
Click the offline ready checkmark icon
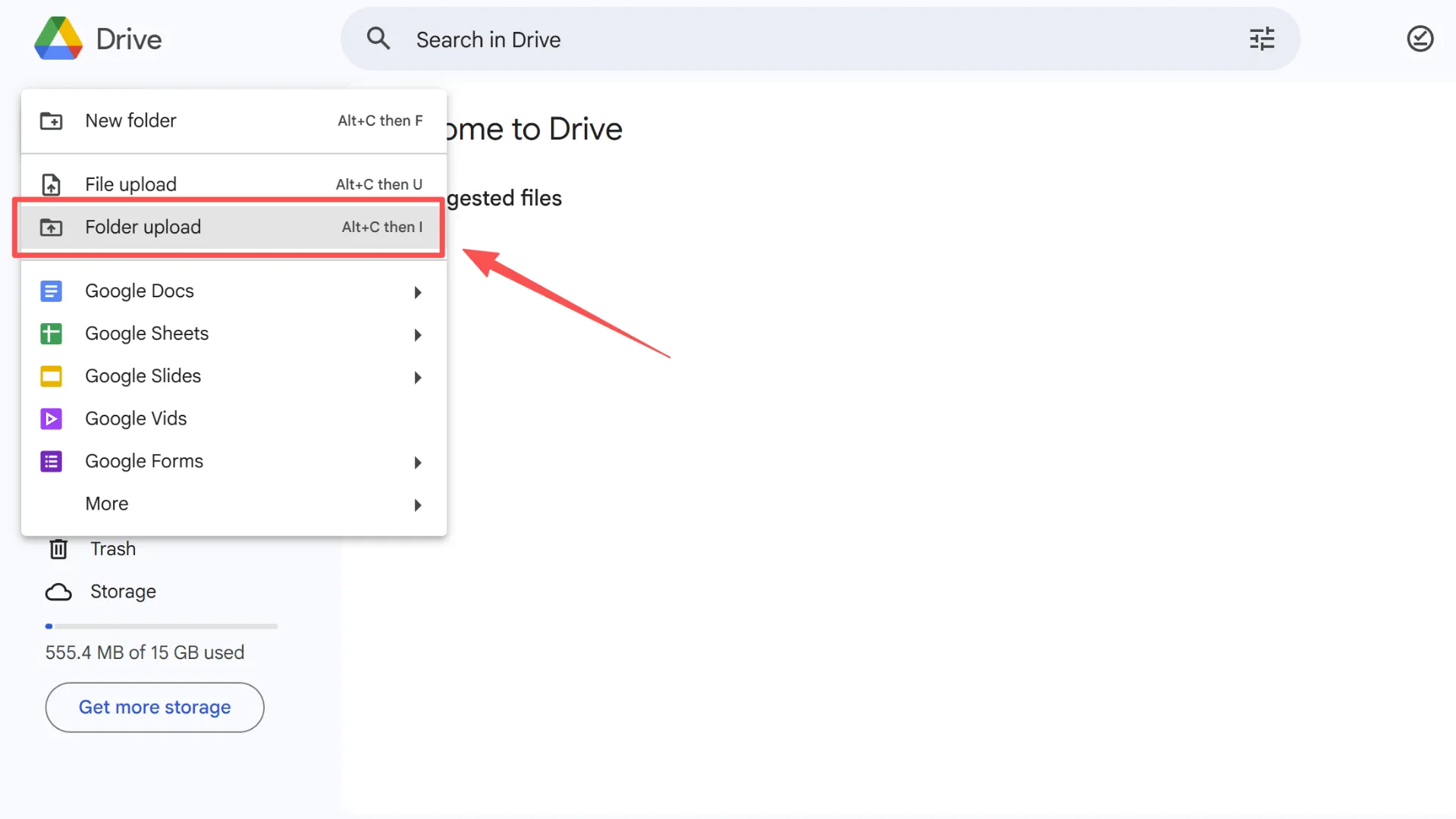point(1420,39)
